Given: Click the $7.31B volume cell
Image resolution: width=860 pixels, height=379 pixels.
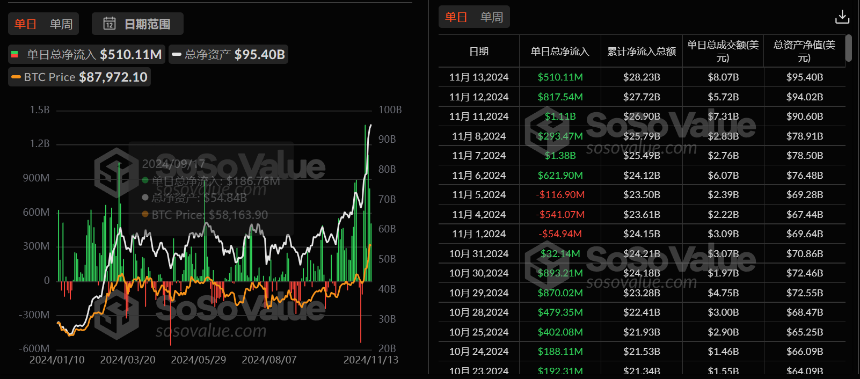Looking at the screenshot, I should 722,116.
